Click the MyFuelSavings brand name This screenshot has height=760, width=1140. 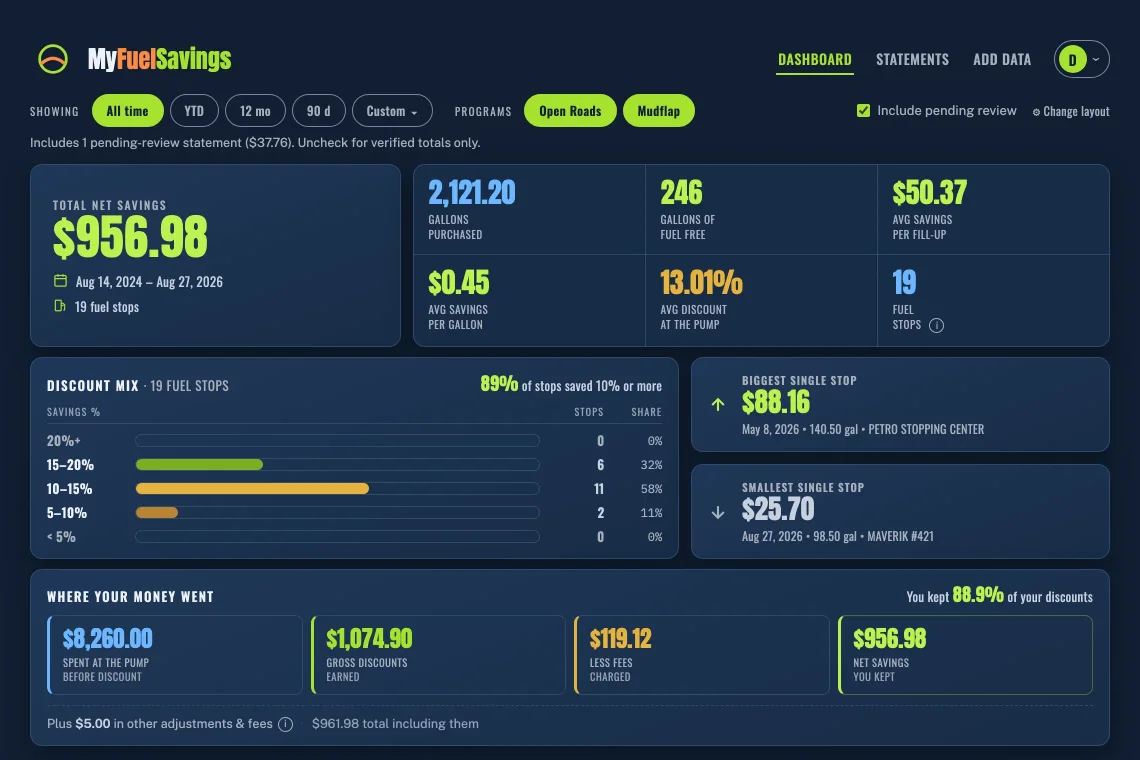pyautogui.click(x=159, y=59)
